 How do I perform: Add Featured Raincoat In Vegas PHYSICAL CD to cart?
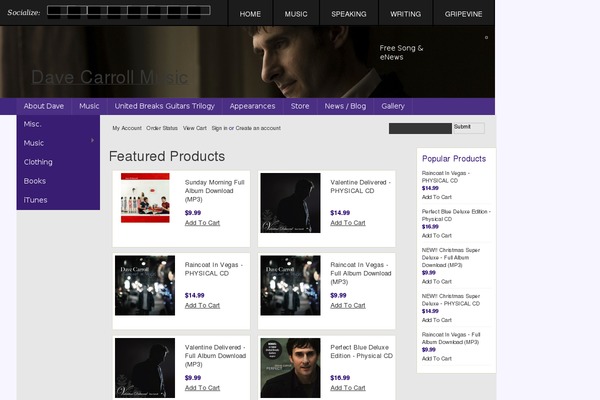pos(202,305)
